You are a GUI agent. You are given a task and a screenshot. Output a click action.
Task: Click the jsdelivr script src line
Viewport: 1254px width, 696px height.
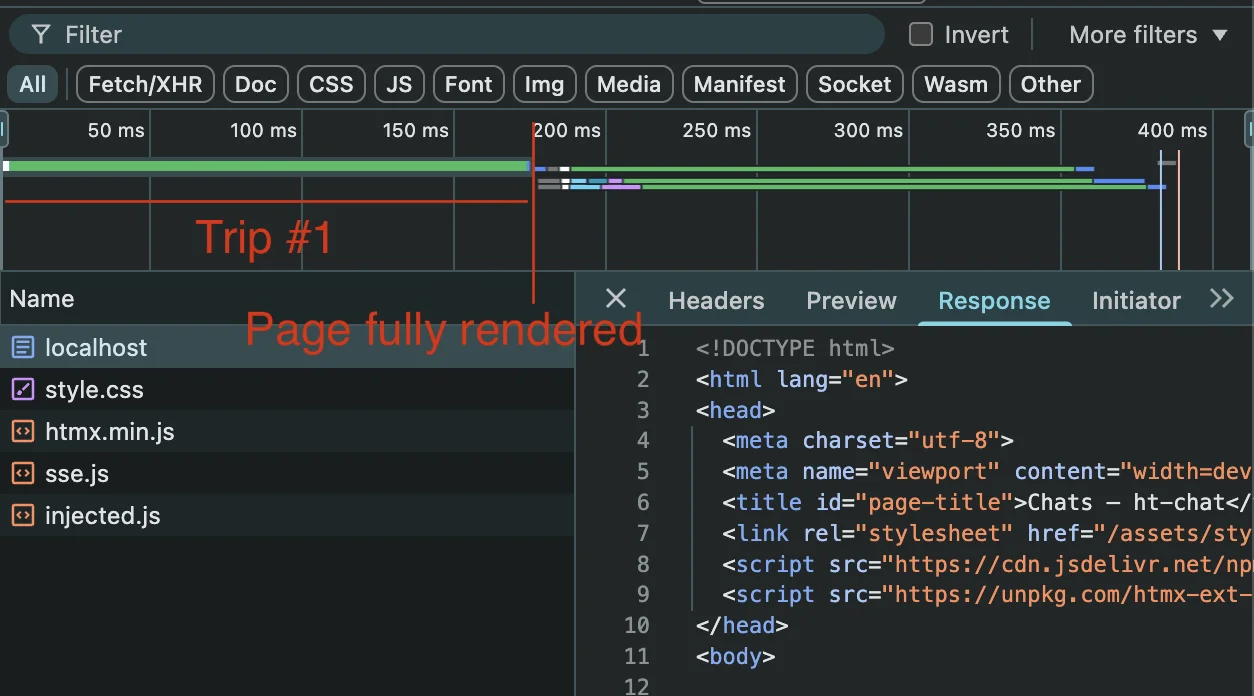pyautogui.click(x=987, y=564)
